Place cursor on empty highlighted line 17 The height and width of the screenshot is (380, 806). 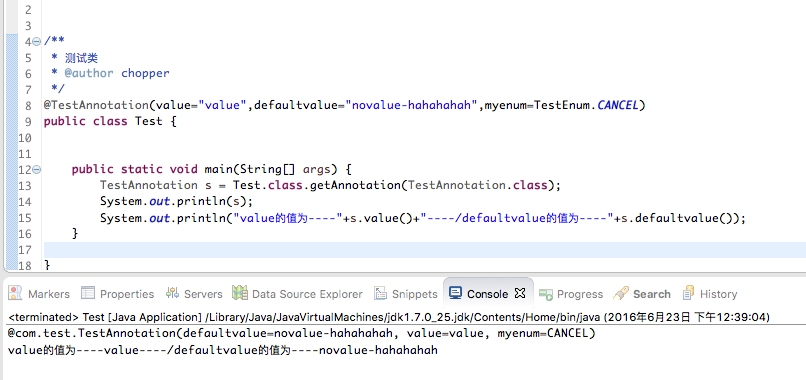pyautogui.click(x=425, y=250)
